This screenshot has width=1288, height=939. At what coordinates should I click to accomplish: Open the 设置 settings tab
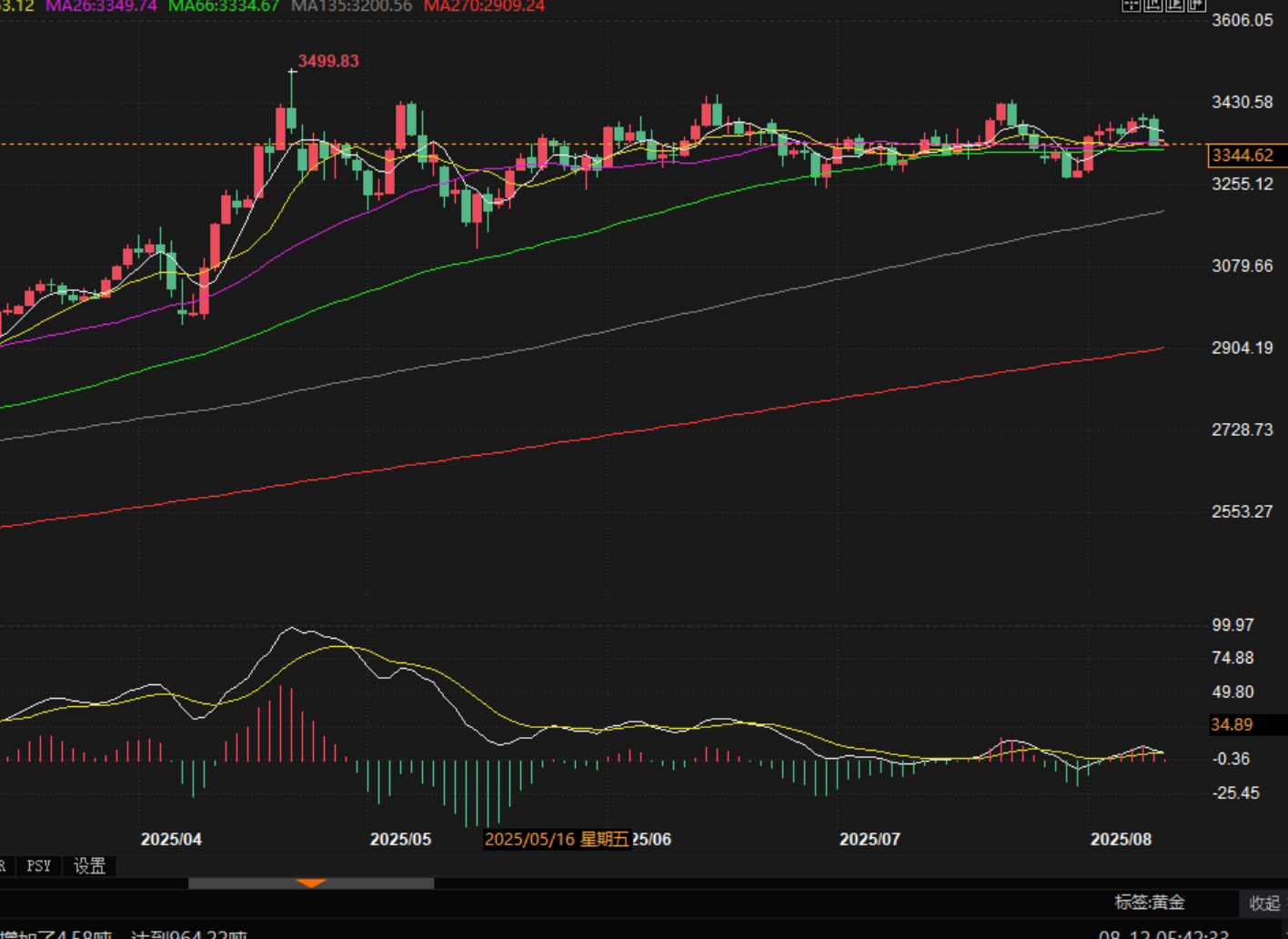tap(89, 865)
